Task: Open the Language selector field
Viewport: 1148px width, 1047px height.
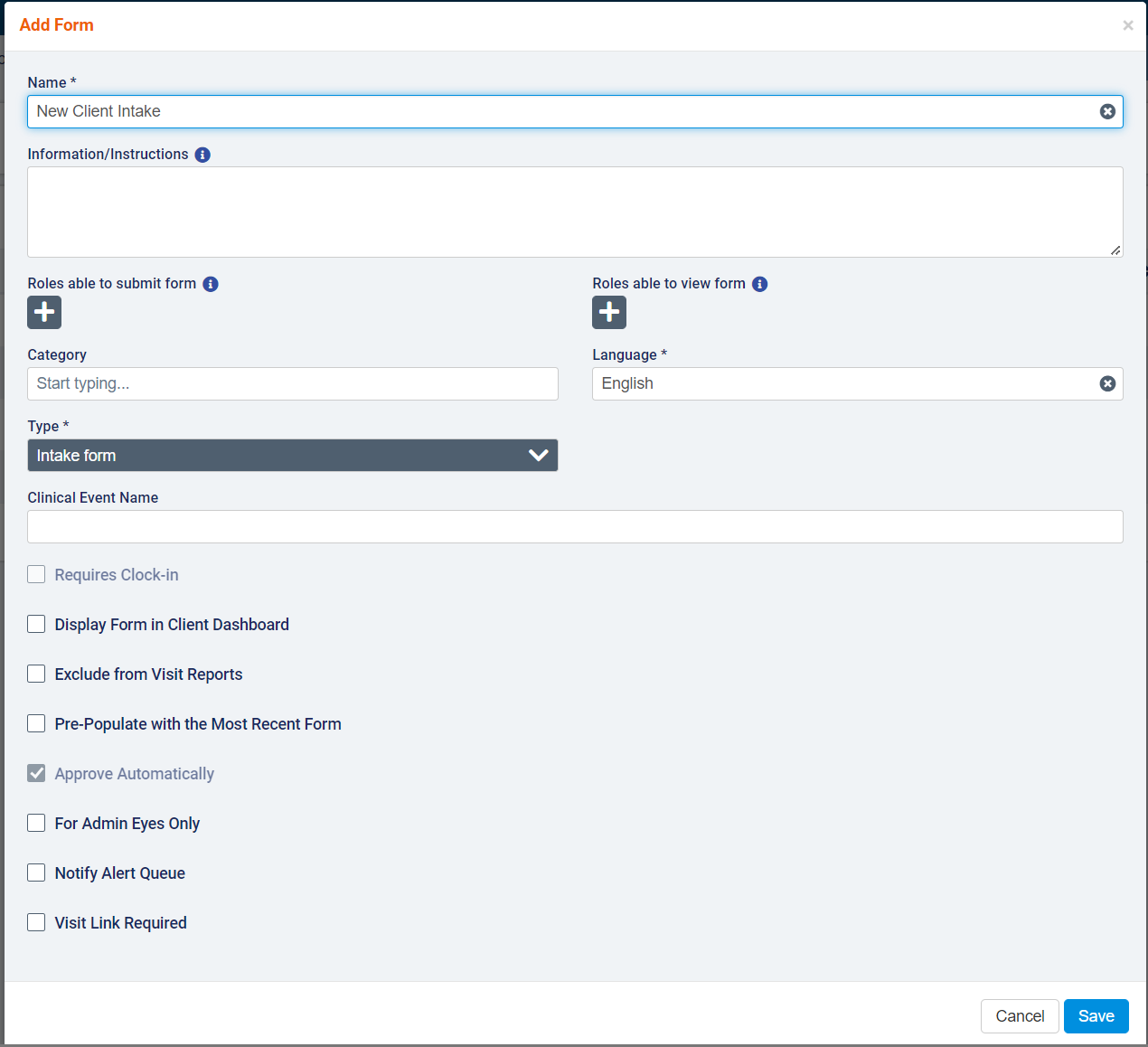Action: [841, 383]
